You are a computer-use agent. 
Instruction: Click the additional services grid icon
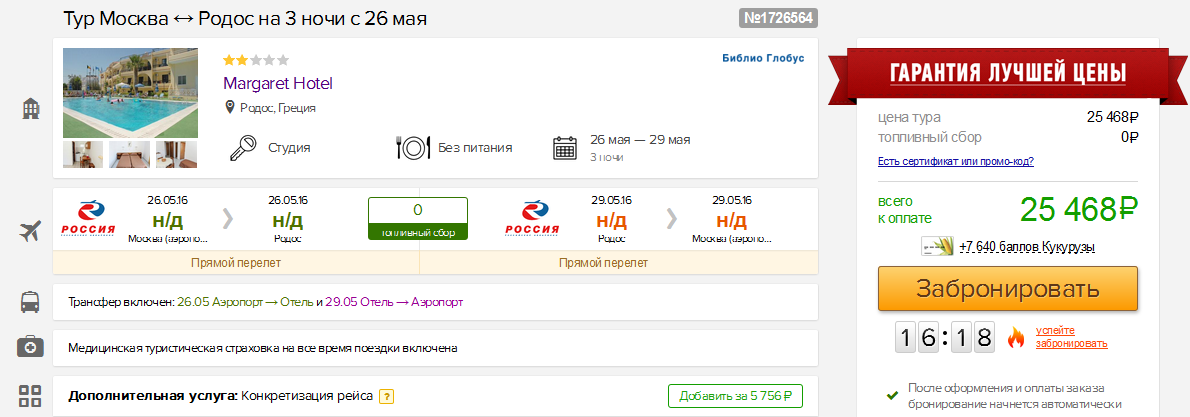[x=30, y=395]
